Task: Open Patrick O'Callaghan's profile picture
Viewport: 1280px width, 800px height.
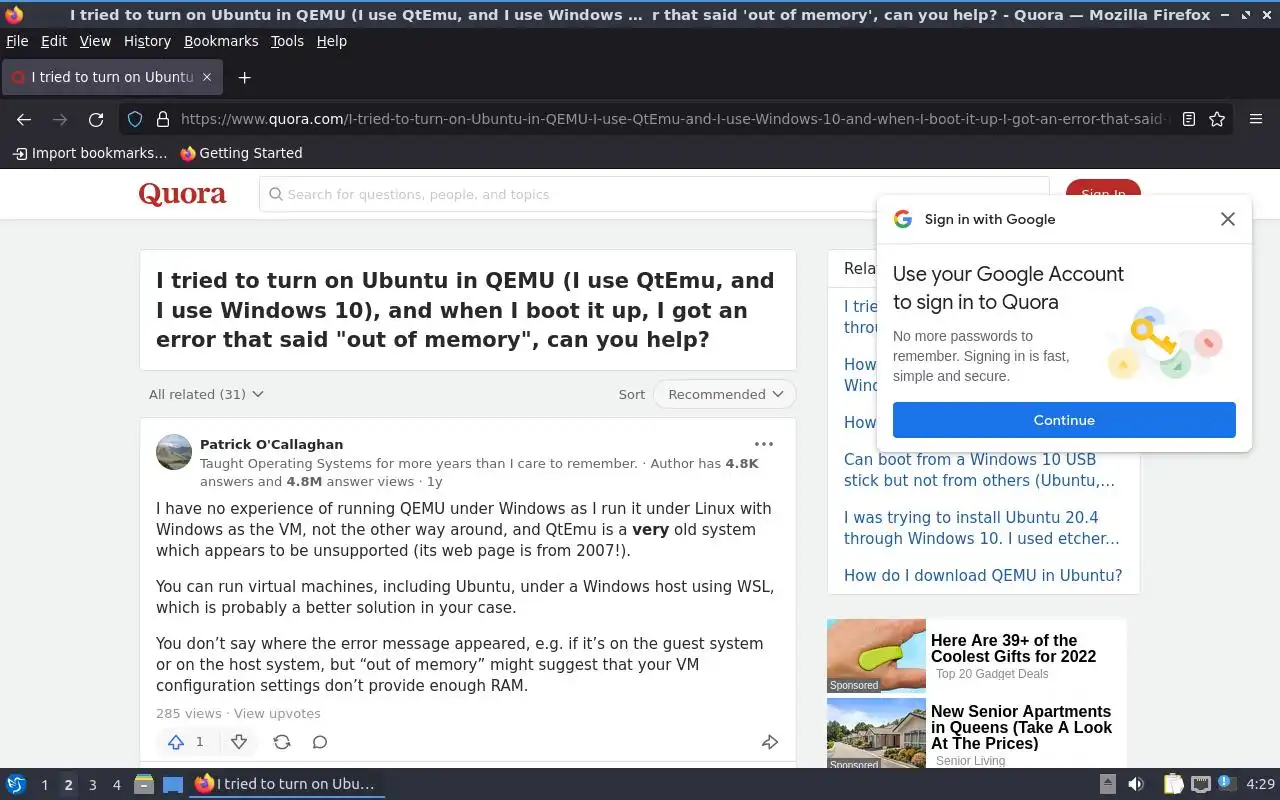Action: tap(174, 452)
